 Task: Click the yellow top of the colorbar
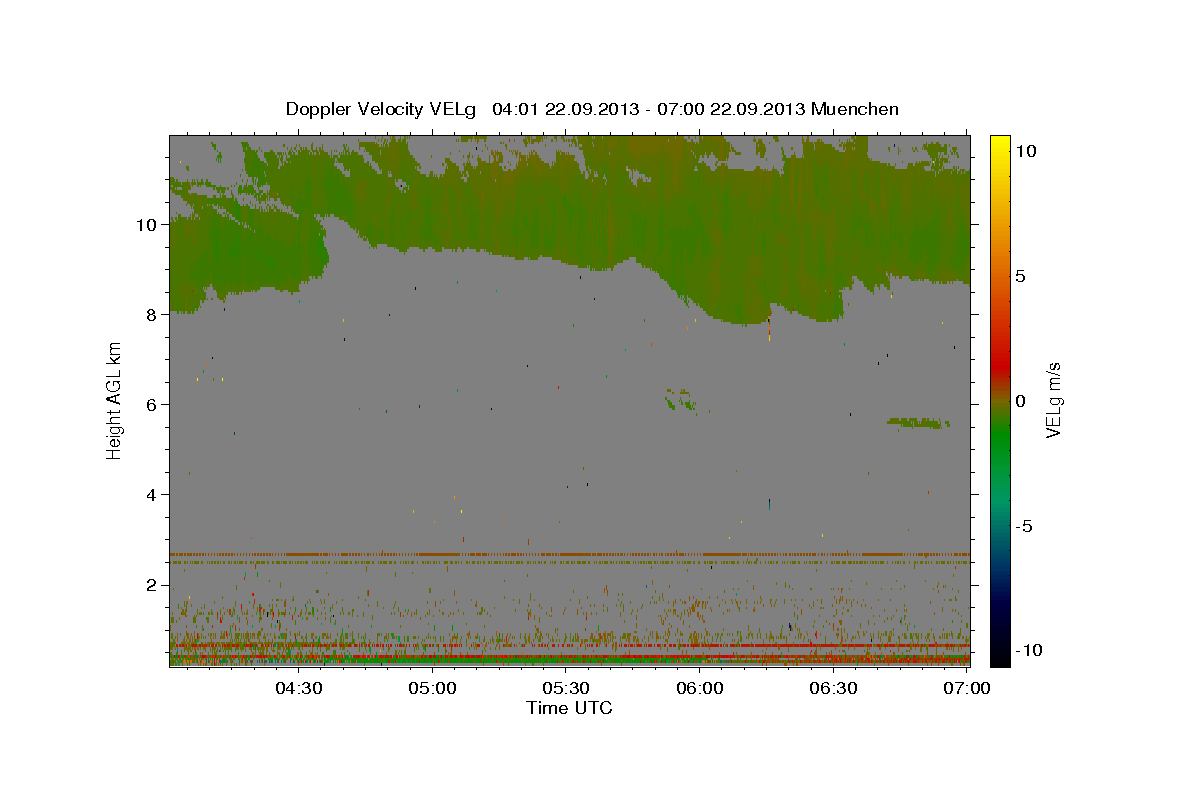(x=1000, y=143)
